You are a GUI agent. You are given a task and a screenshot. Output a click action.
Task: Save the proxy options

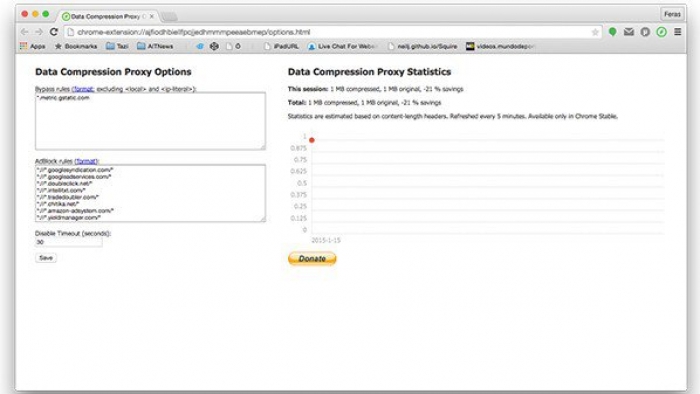[x=46, y=257]
